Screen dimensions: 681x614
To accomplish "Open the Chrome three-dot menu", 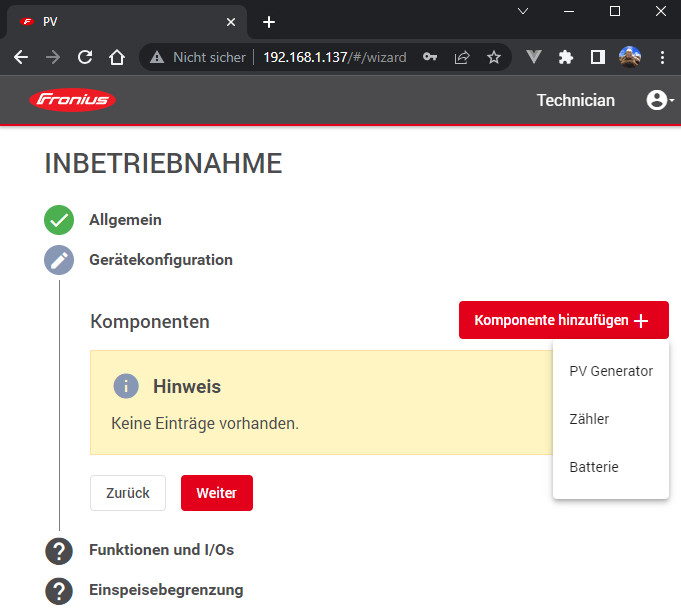I will click(662, 58).
